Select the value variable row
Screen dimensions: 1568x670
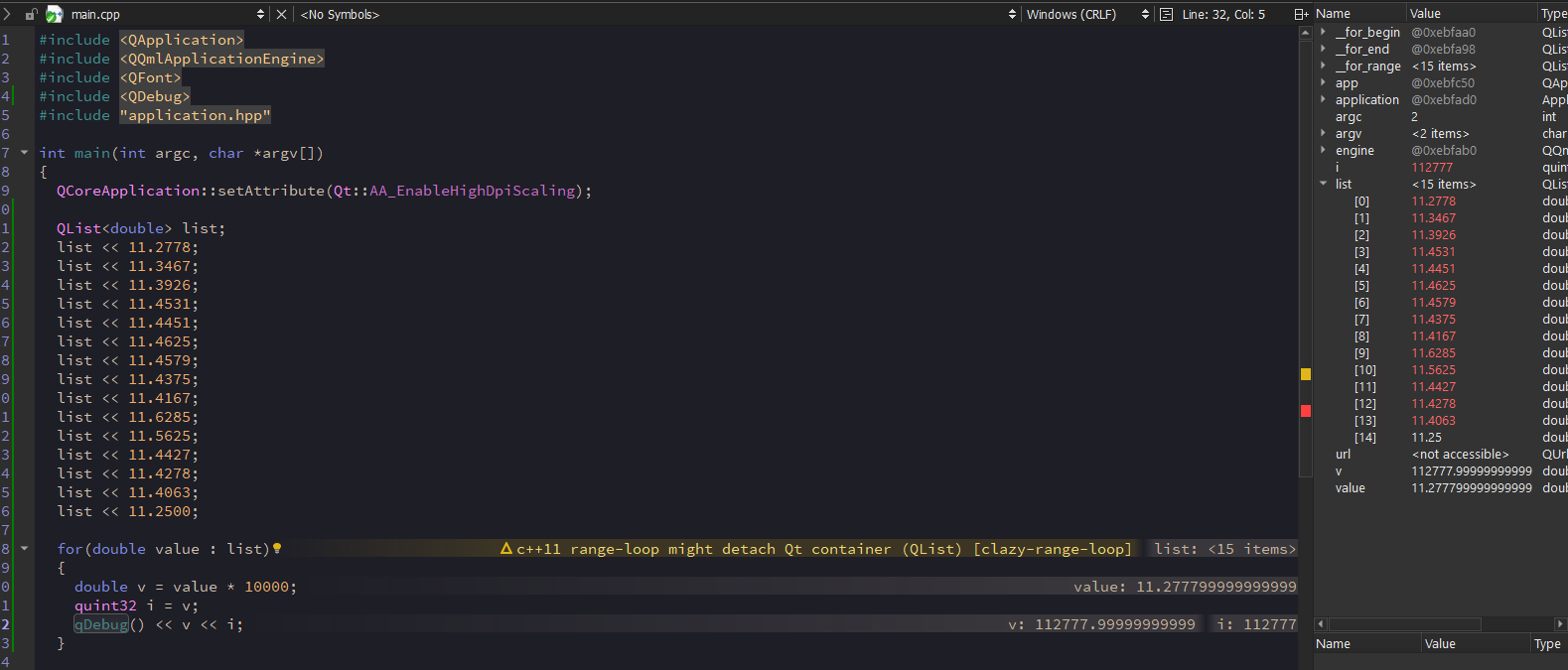point(1441,487)
